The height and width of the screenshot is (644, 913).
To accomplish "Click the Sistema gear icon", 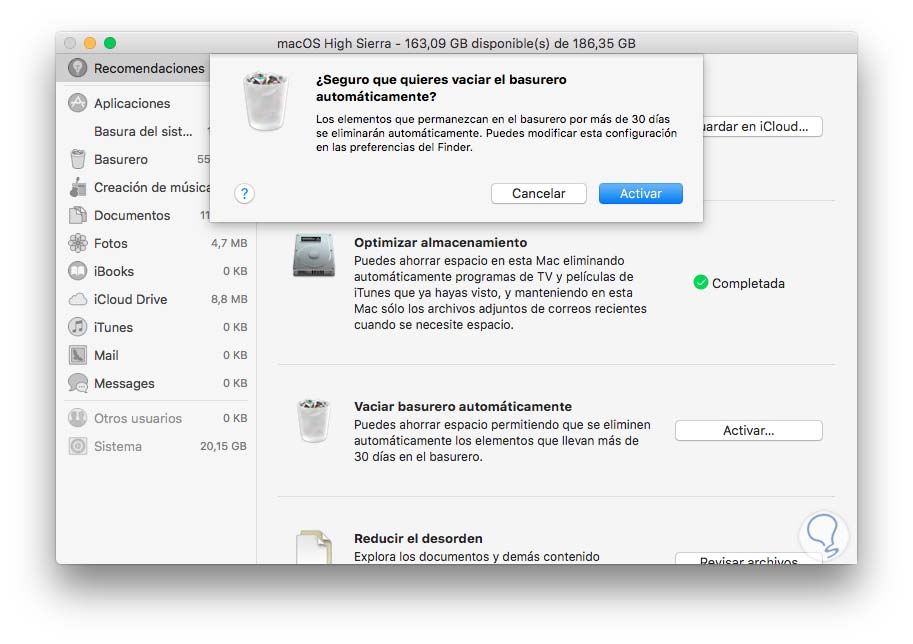I will (x=77, y=446).
